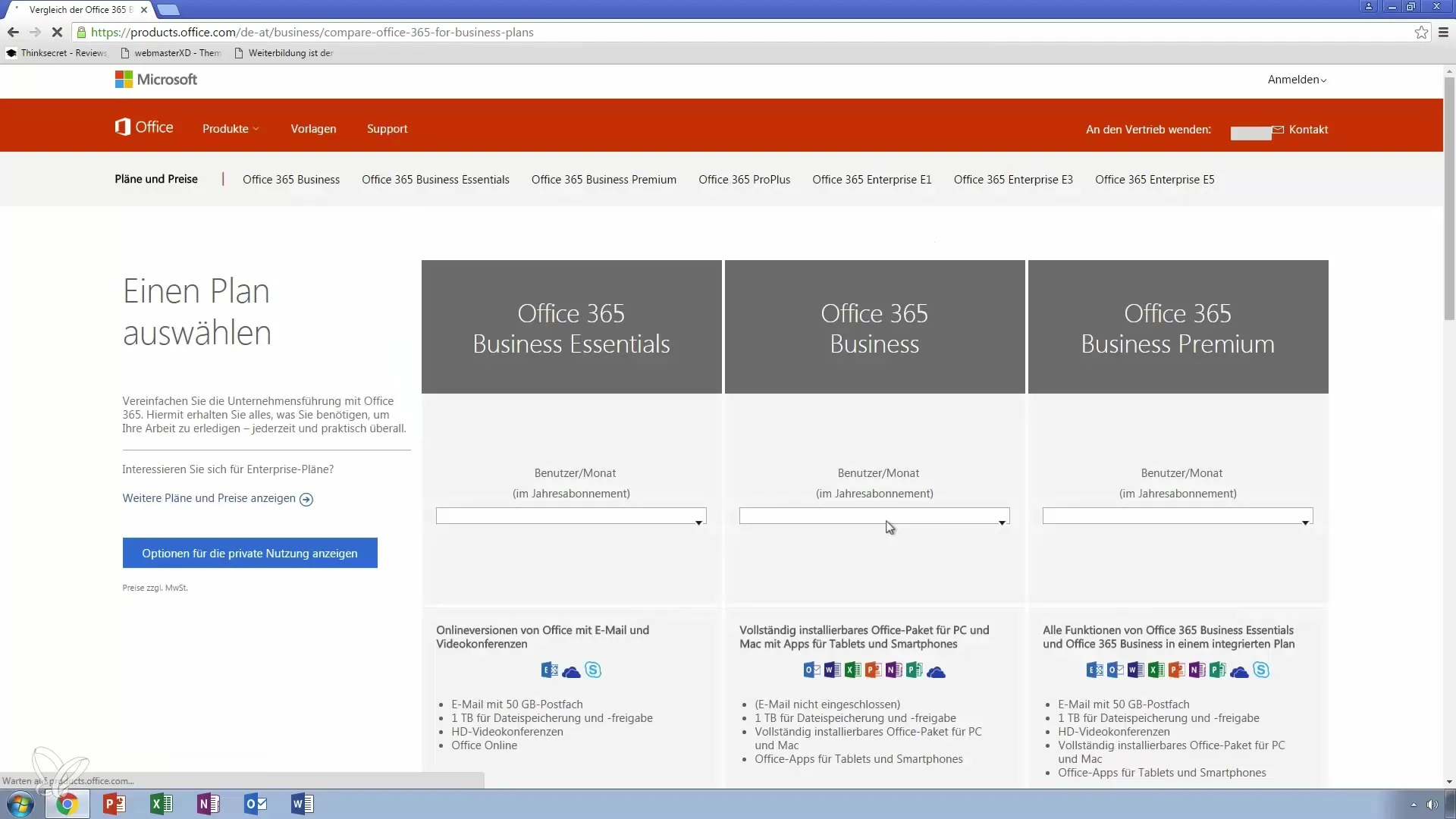Click the PowerPoint icon under Business Premium
This screenshot has height=819, width=1456.
[1176, 670]
